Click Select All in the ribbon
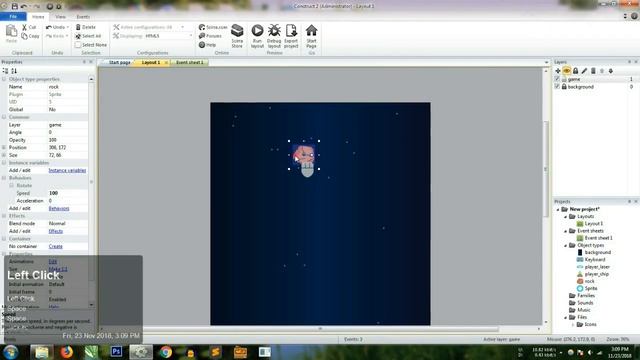 point(88,36)
